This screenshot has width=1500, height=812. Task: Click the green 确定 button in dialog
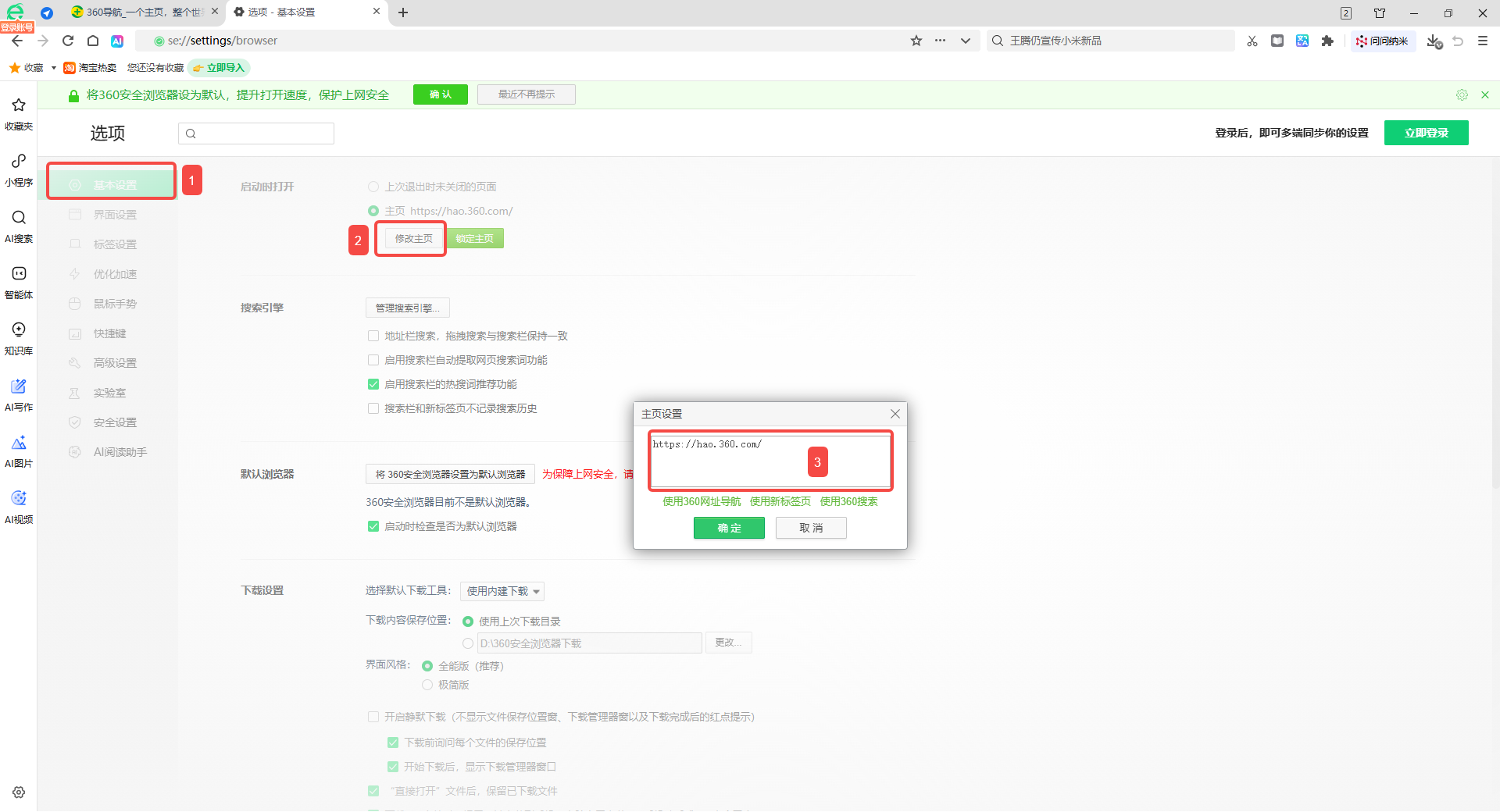(729, 528)
